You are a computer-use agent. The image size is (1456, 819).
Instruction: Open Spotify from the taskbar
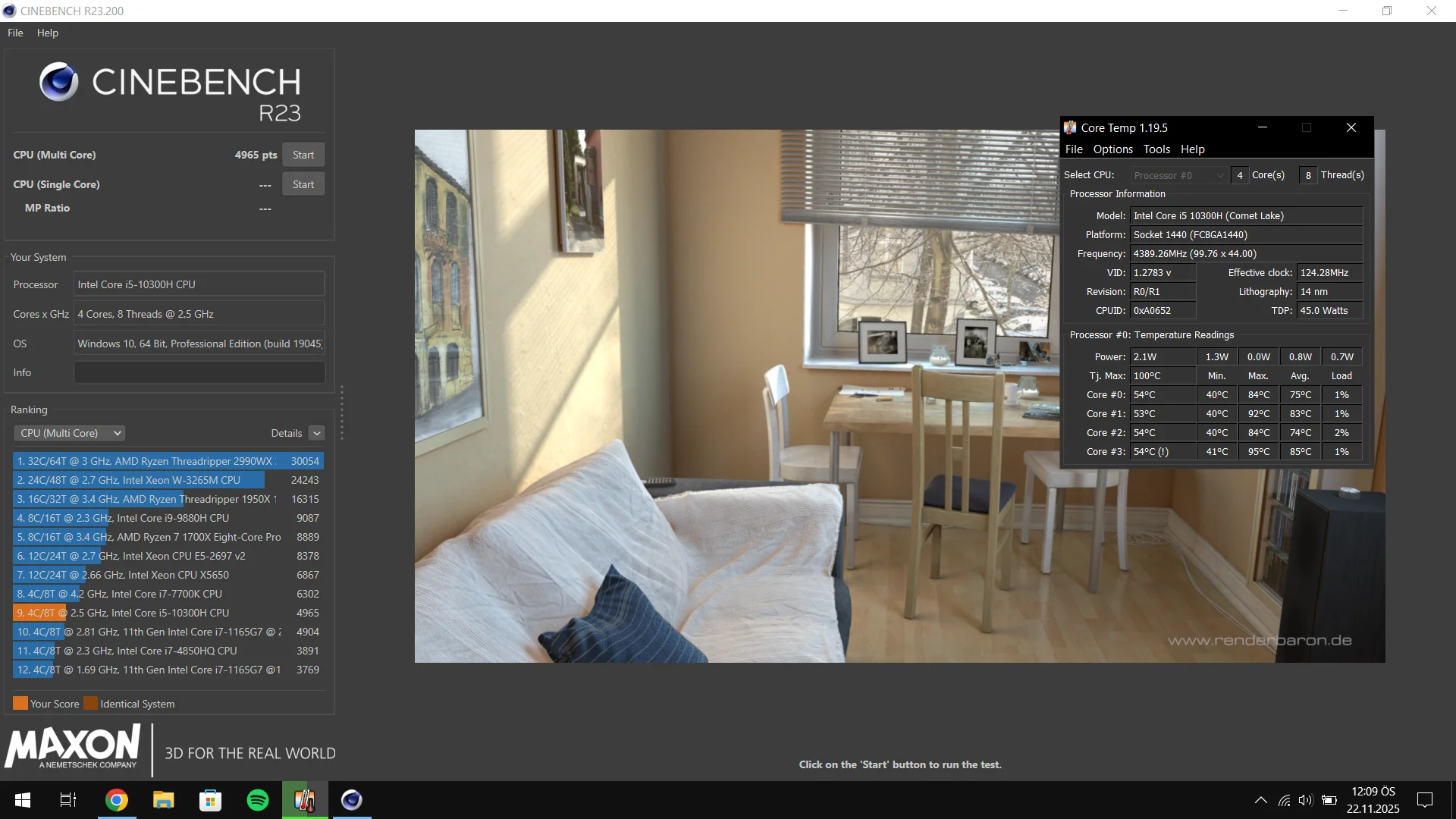coord(258,800)
